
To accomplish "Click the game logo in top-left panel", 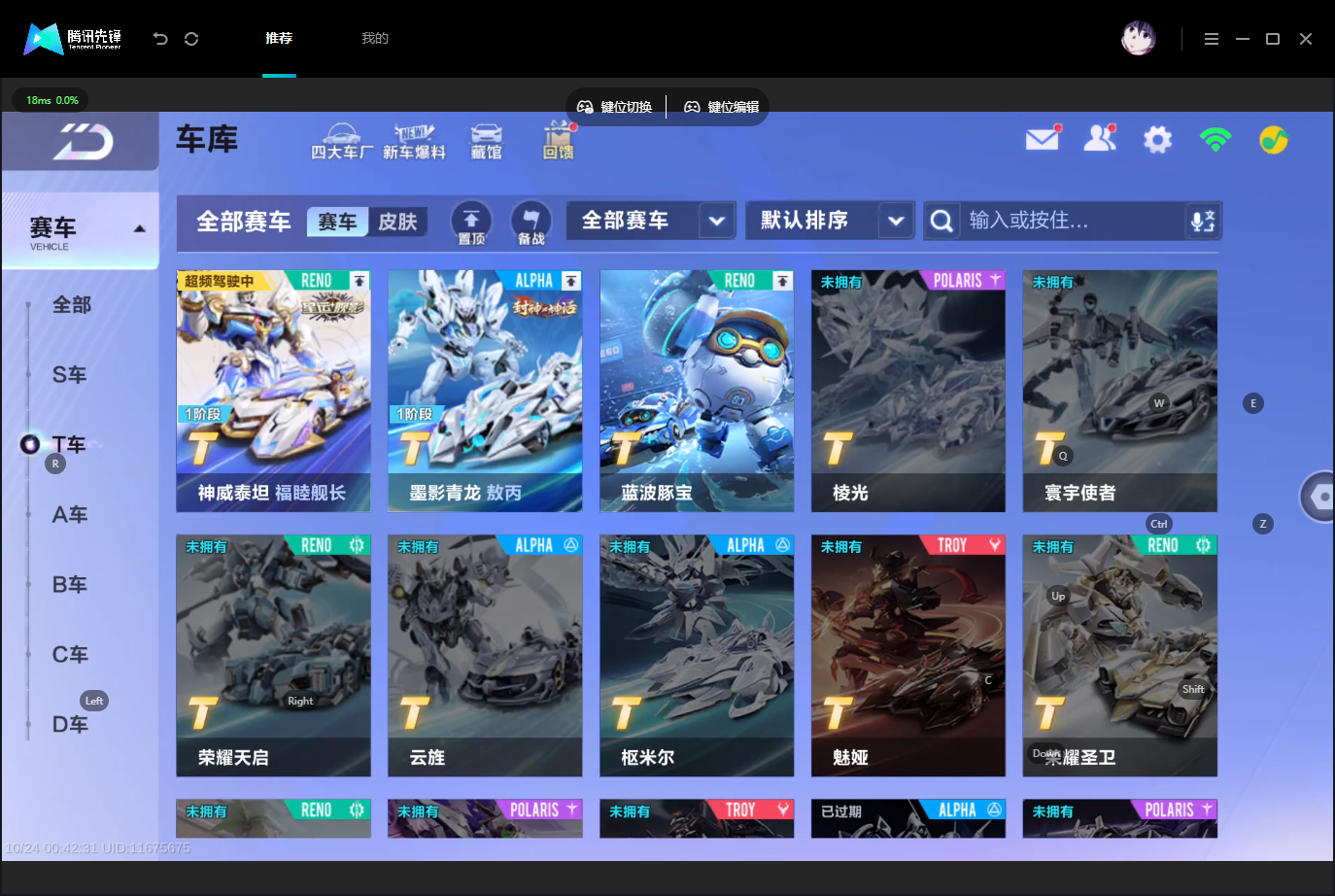I will point(84,142).
